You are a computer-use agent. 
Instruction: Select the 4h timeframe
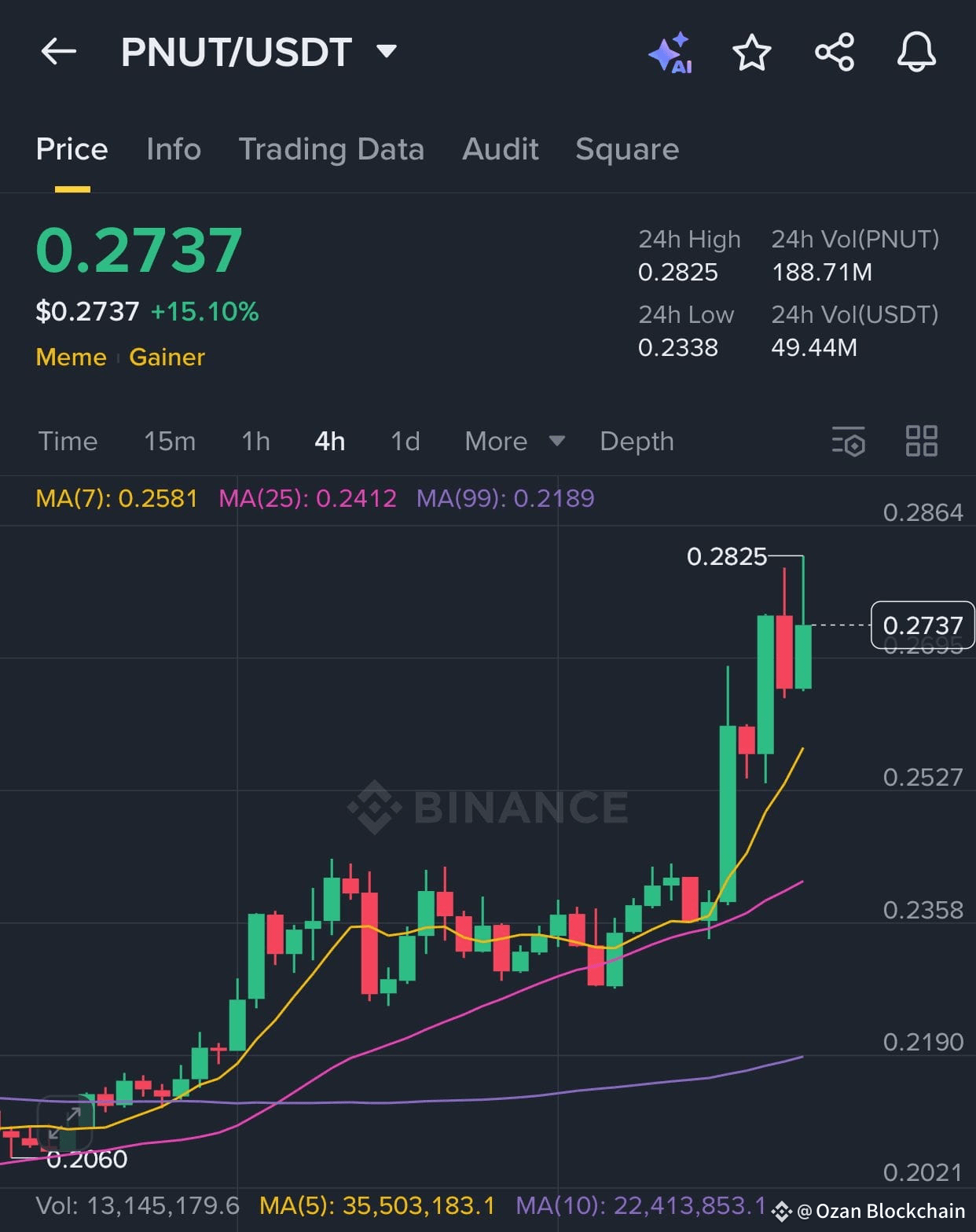click(x=329, y=442)
